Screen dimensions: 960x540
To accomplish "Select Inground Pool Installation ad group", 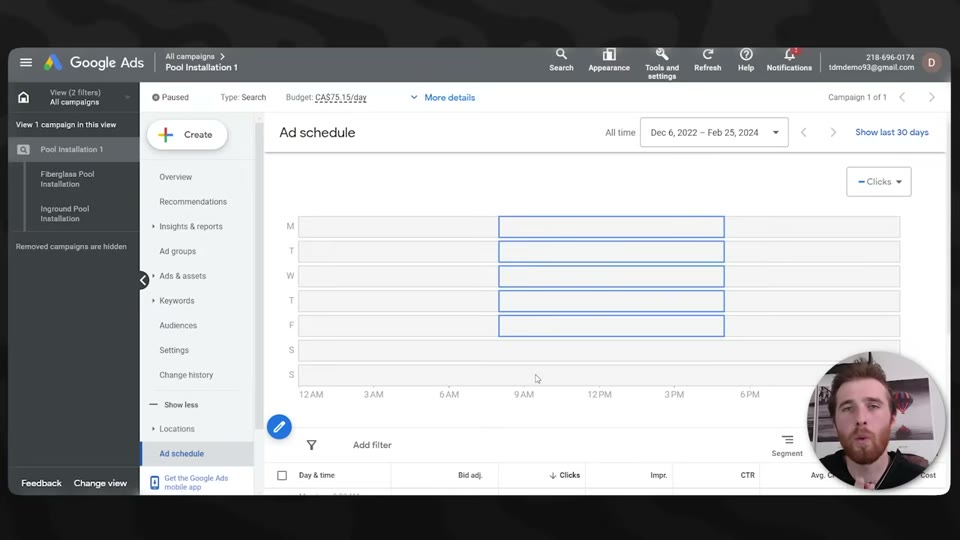I will pyautogui.click(x=64, y=214).
